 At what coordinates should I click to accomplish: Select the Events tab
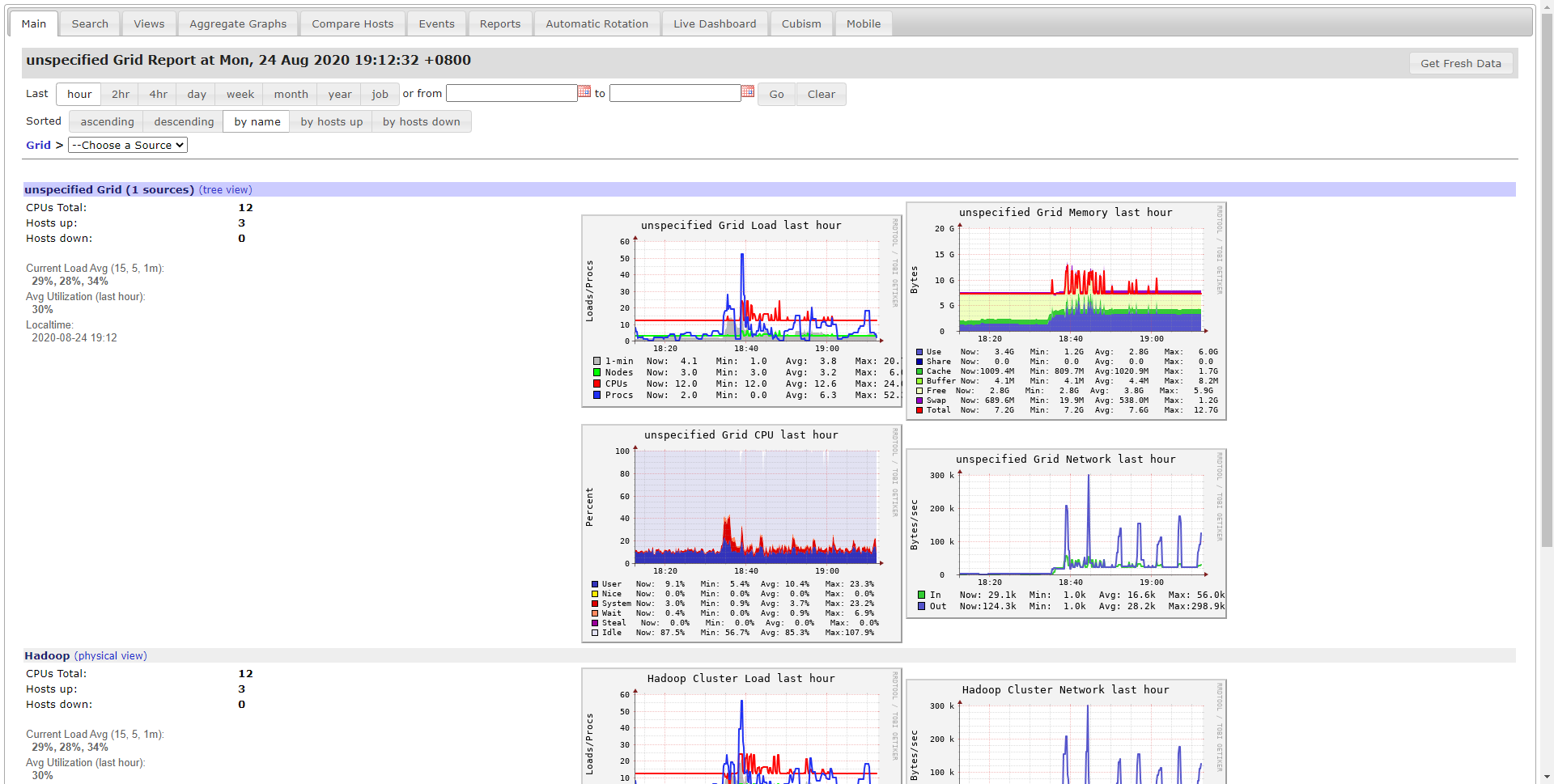(437, 24)
